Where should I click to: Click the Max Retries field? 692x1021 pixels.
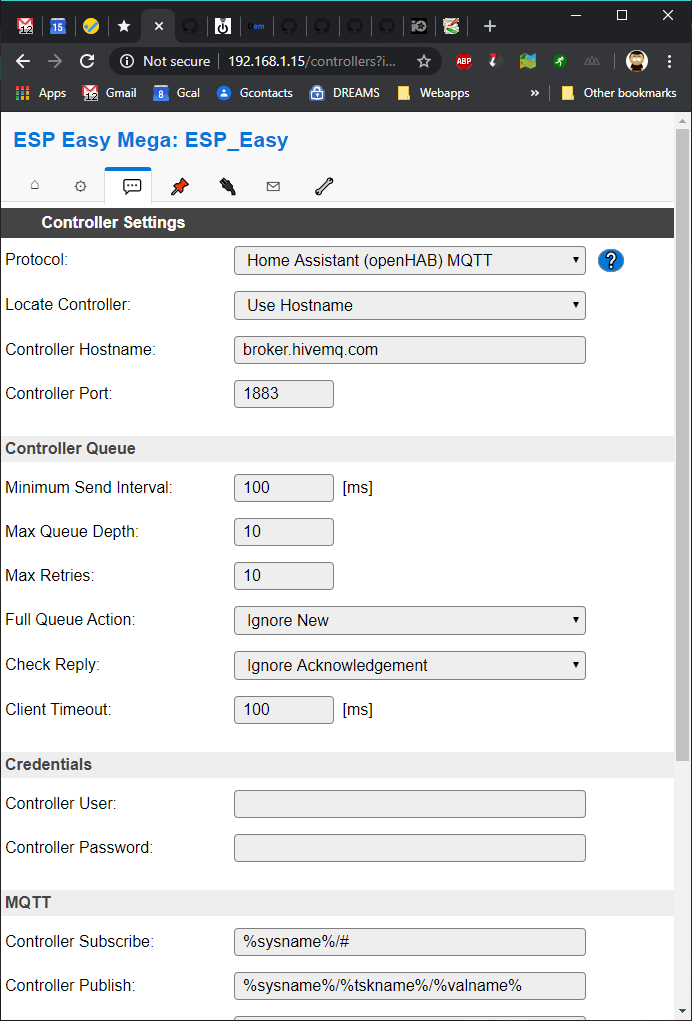click(284, 576)
